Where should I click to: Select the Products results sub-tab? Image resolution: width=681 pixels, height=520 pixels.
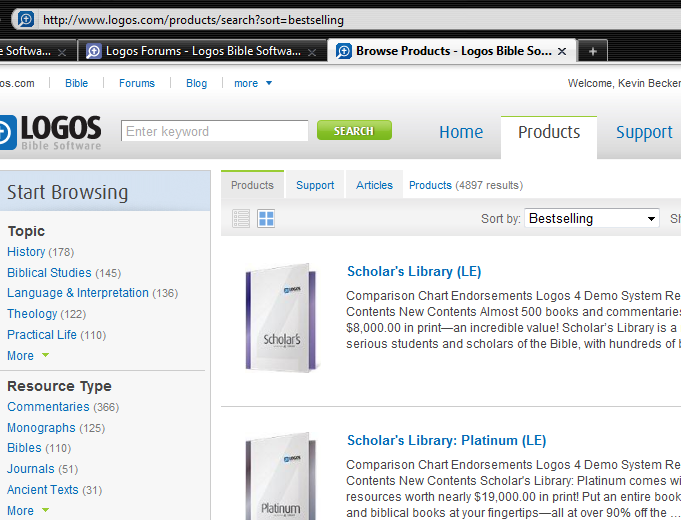coord(252,185)
